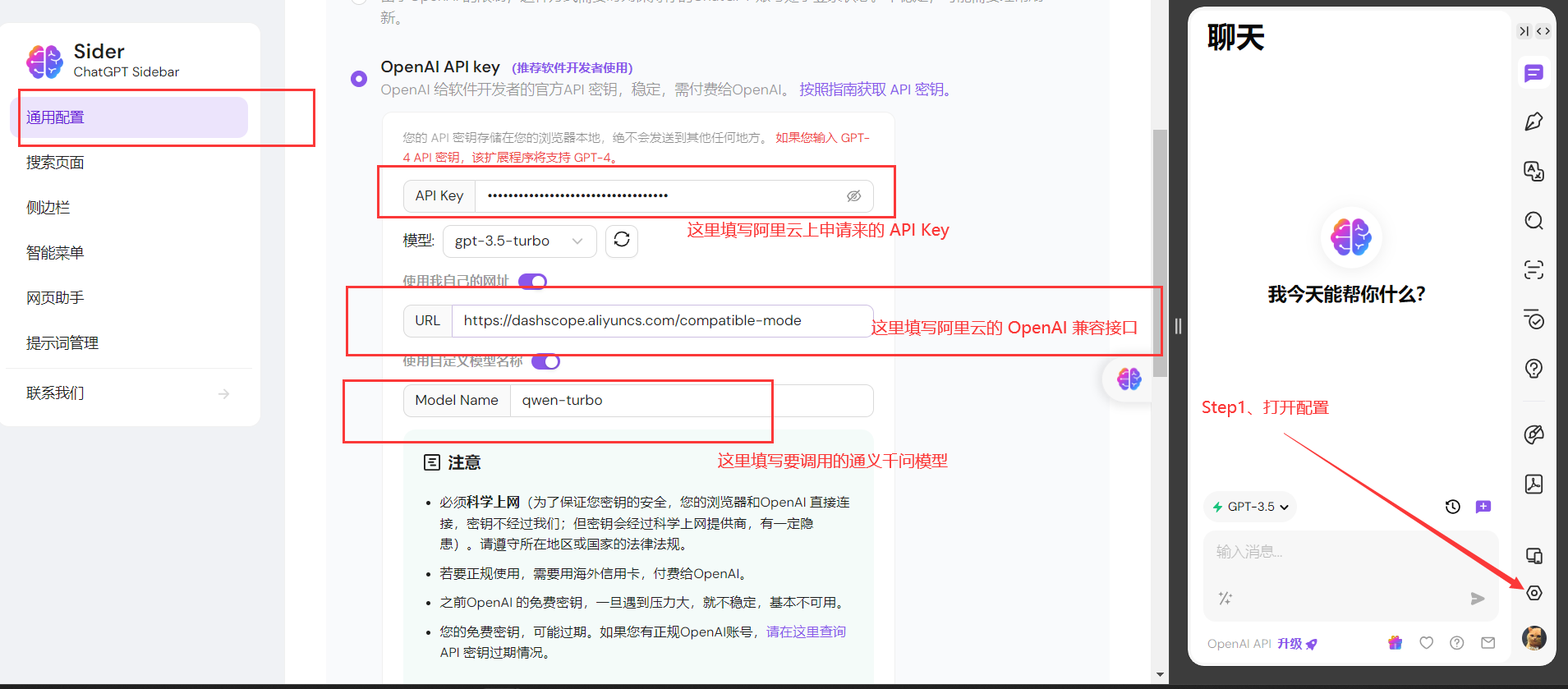Collapse sidebar with the >| icon

point(1524,31)
